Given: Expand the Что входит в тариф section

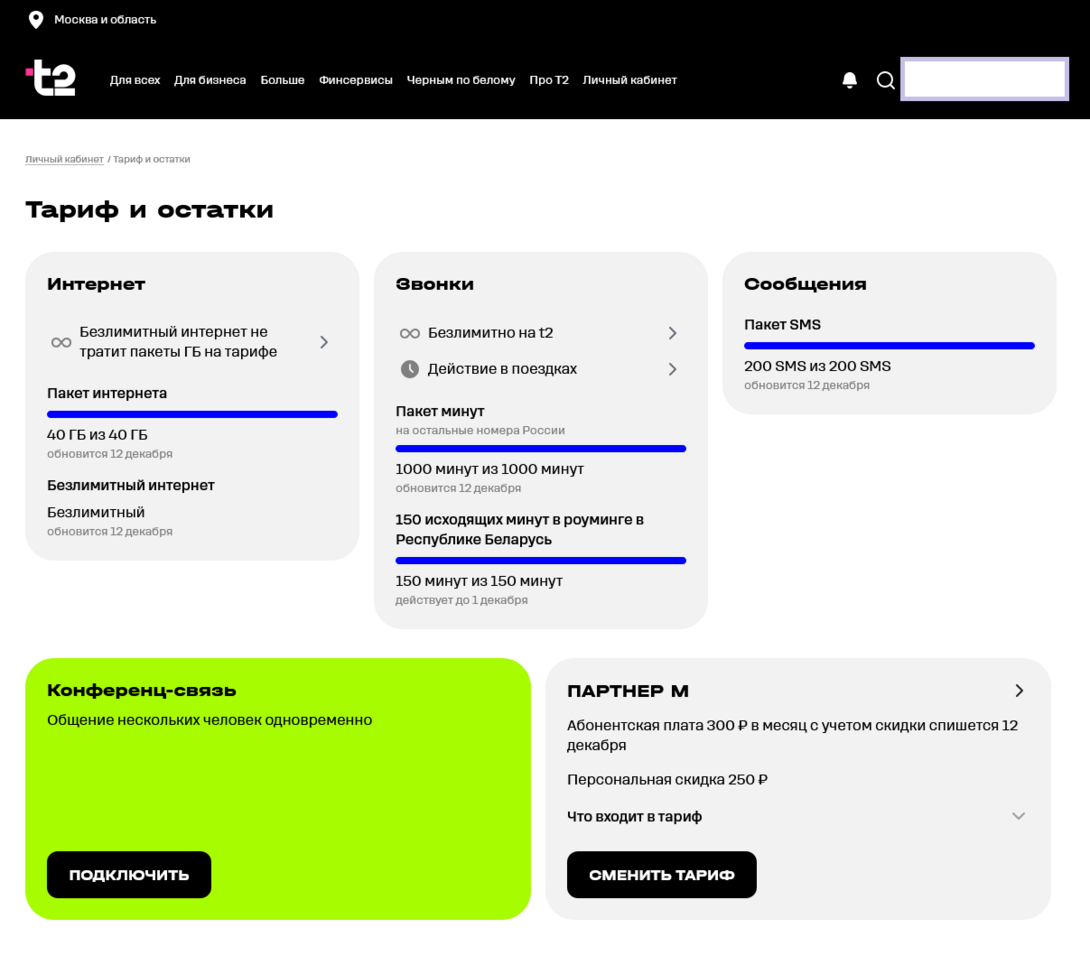Looking at the screenshot, I should (1018, 816).
